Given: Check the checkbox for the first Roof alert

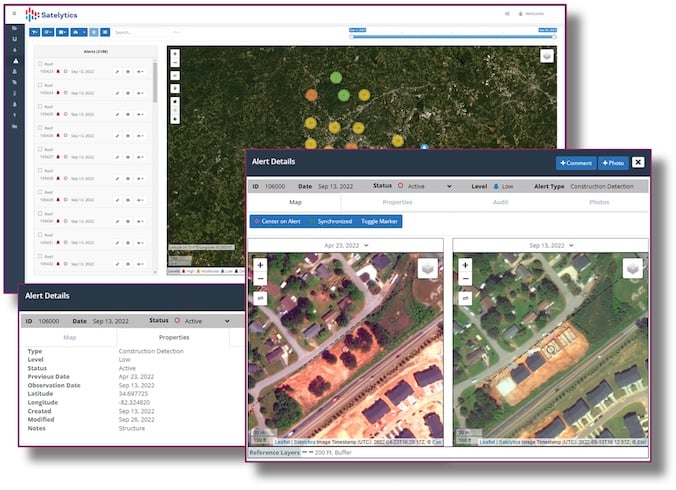Looking at the screenshot, I should click(x=39, y=64).
